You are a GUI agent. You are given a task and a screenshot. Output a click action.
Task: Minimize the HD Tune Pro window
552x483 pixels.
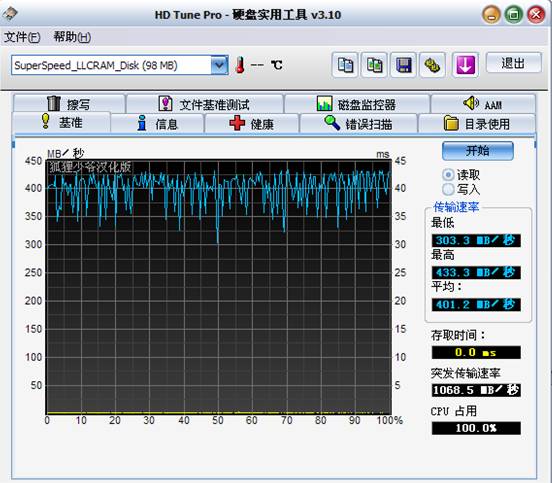tap(491, 15)
